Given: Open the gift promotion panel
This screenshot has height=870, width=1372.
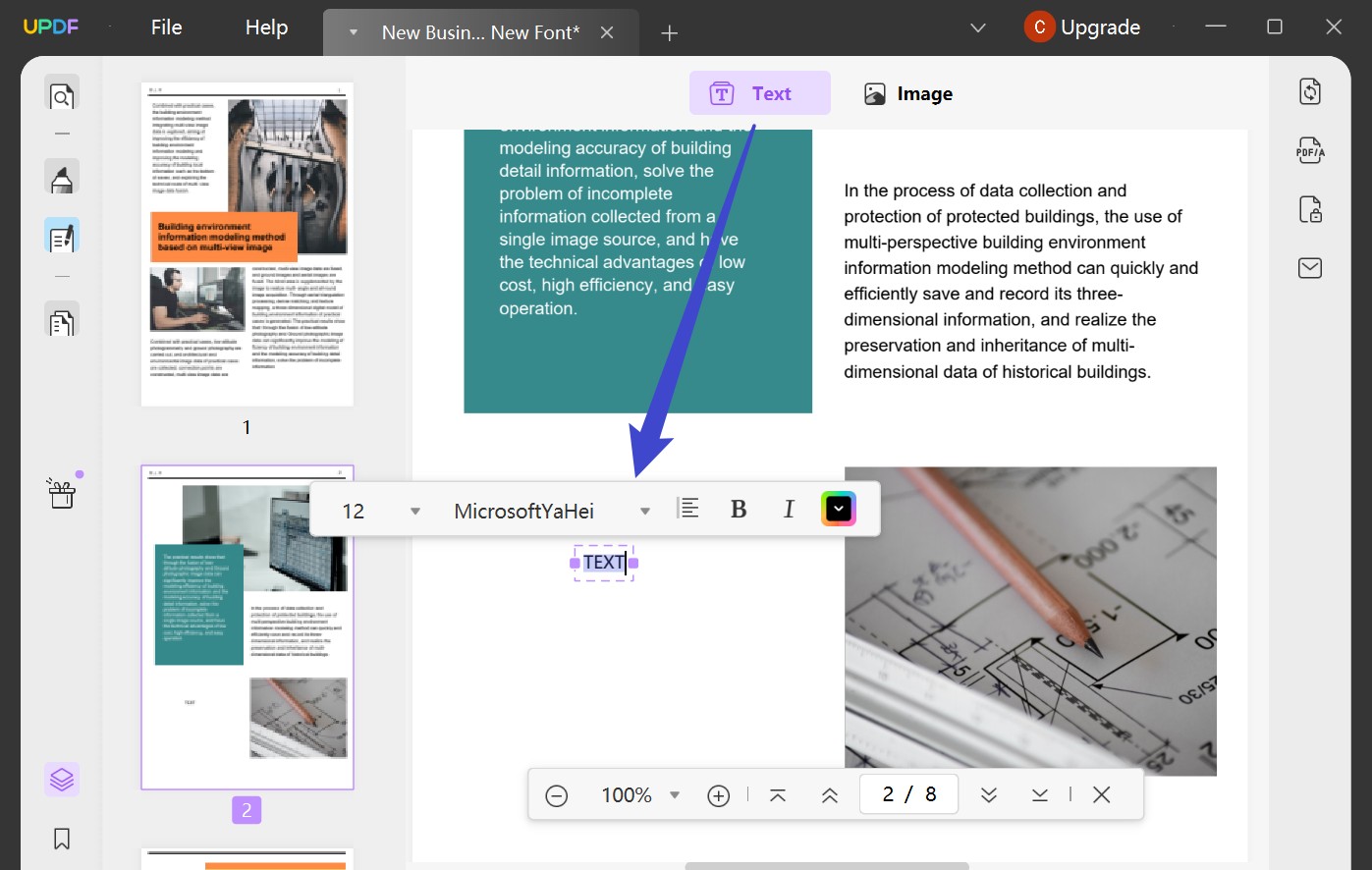Looking at the screenshot, I should (62, 493).
